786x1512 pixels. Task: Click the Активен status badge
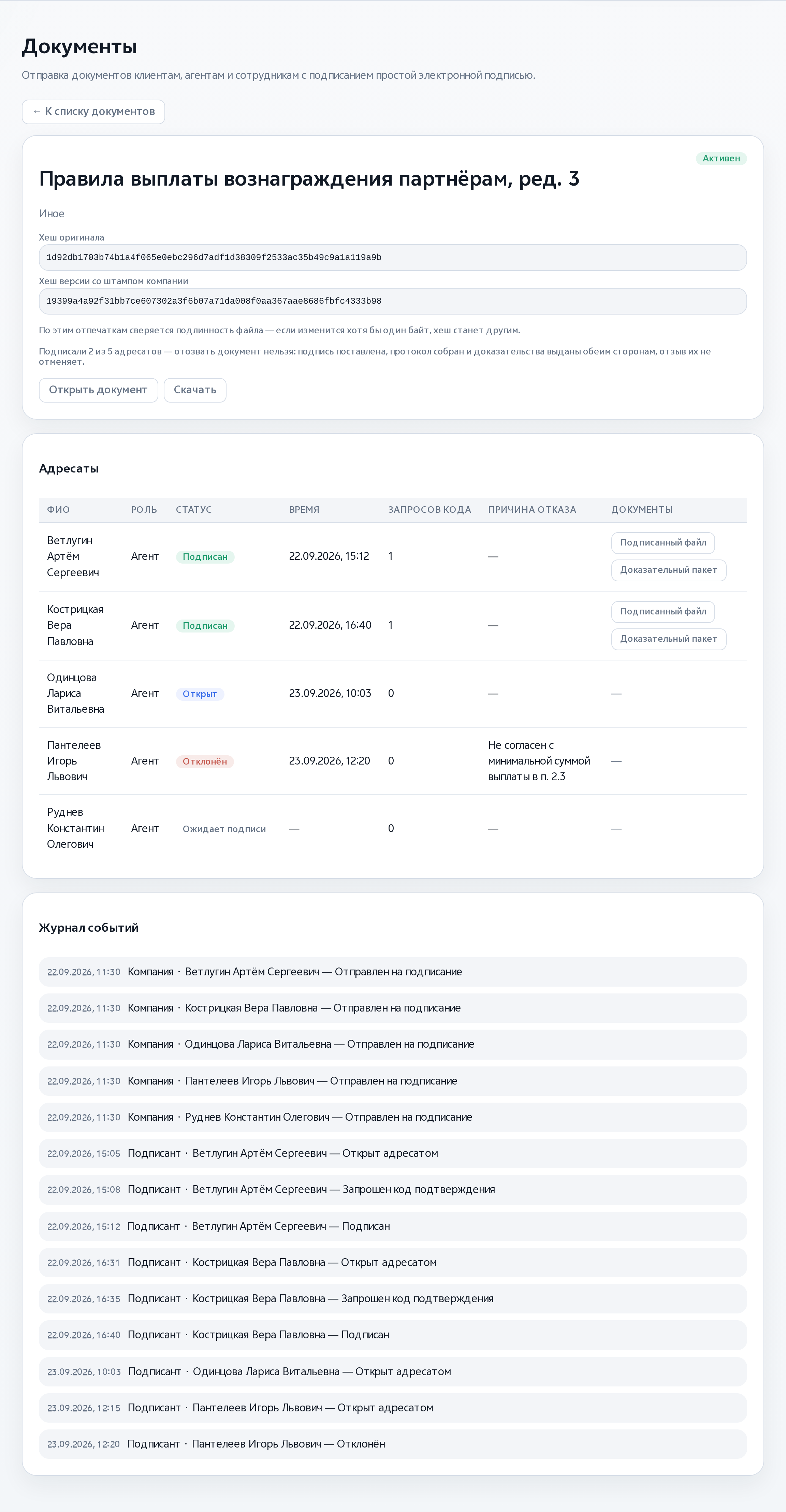[721, 159]
